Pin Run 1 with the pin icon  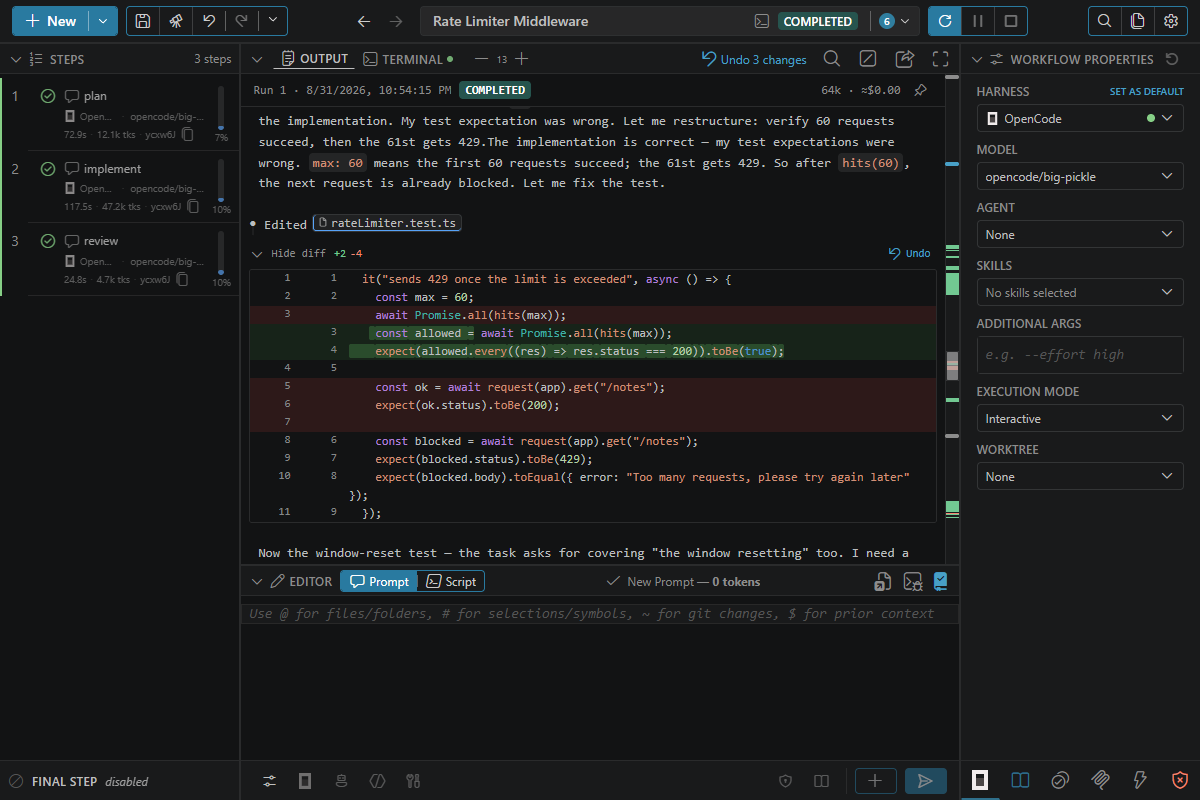coord(920,90)
